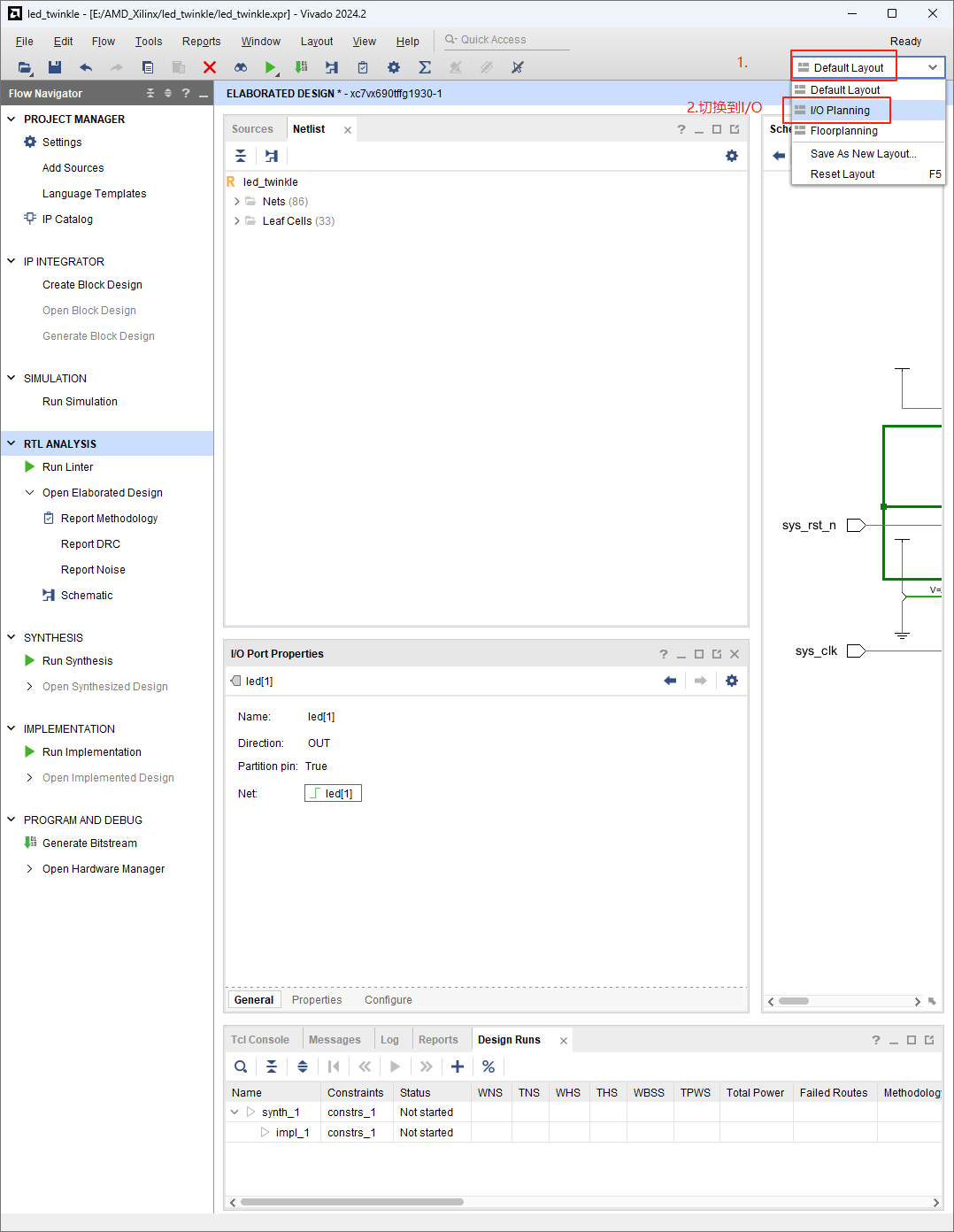Screen dimensions: 954x1232
Task: Open the Reports menu
Action: coord(201,42)
